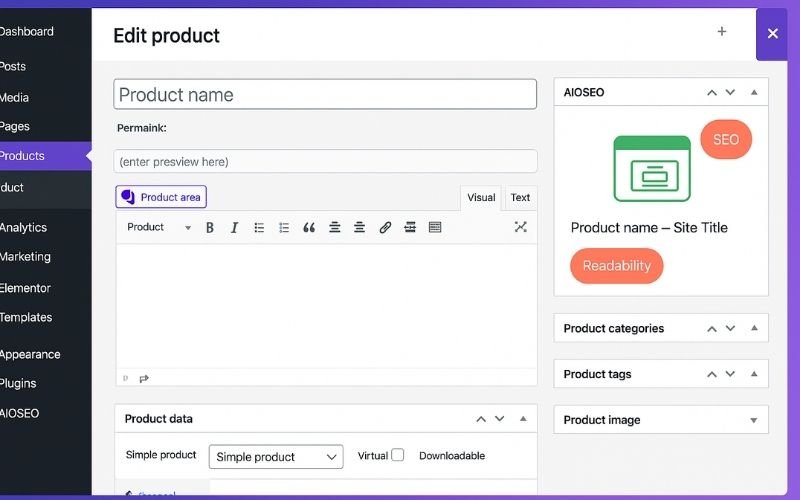Collapse the Product categories panel
The width and height of the screenshot is (800, 500).
(754, 328)
